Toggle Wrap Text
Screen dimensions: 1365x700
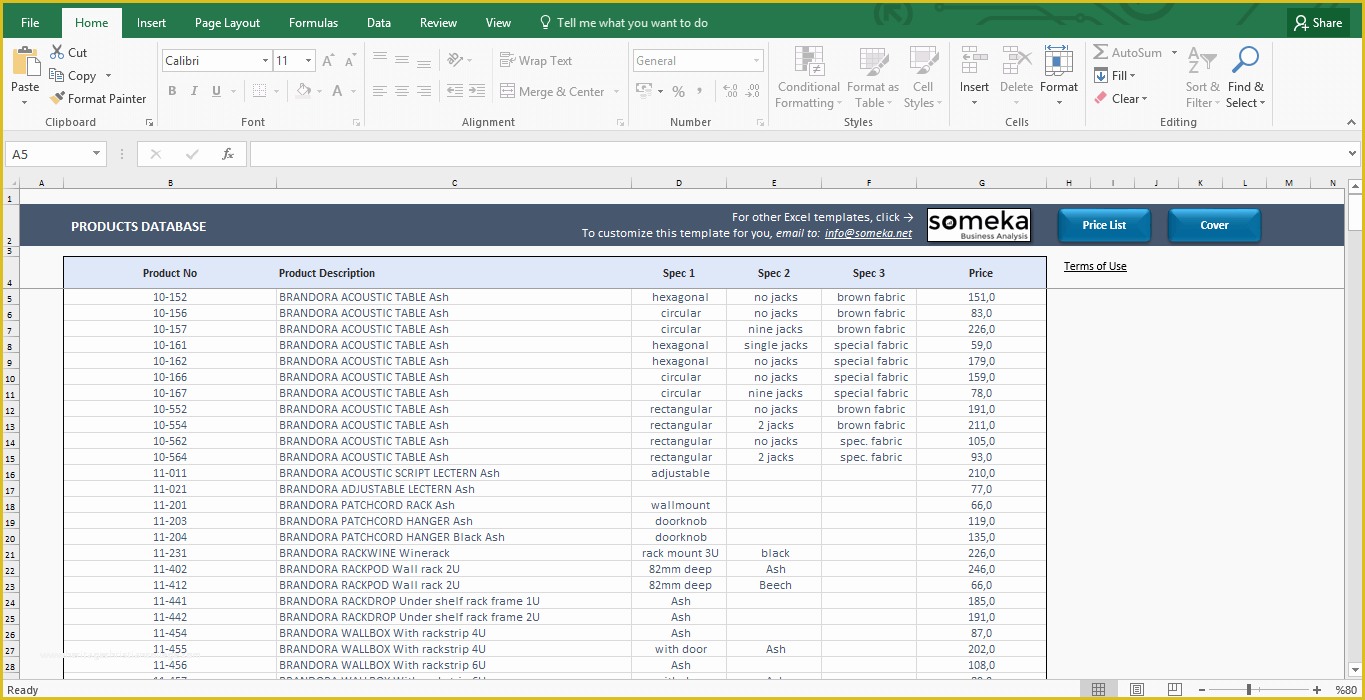click(x=536, y=60)
